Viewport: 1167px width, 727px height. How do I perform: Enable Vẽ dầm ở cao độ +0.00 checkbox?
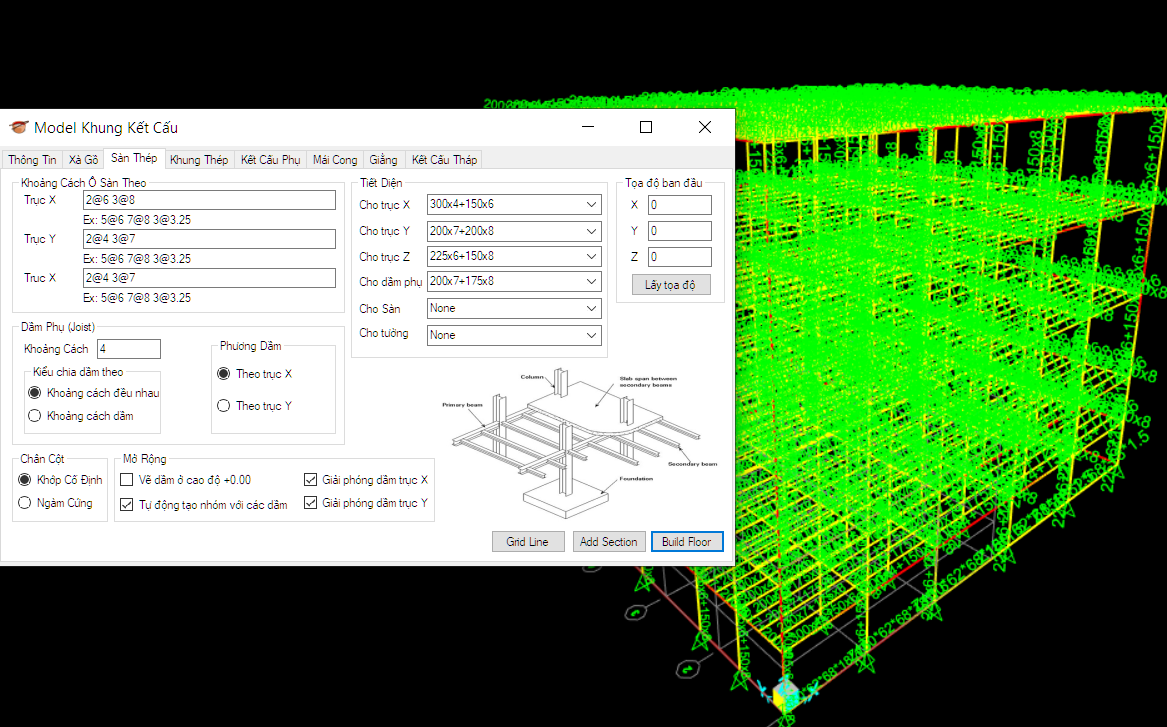127,480
